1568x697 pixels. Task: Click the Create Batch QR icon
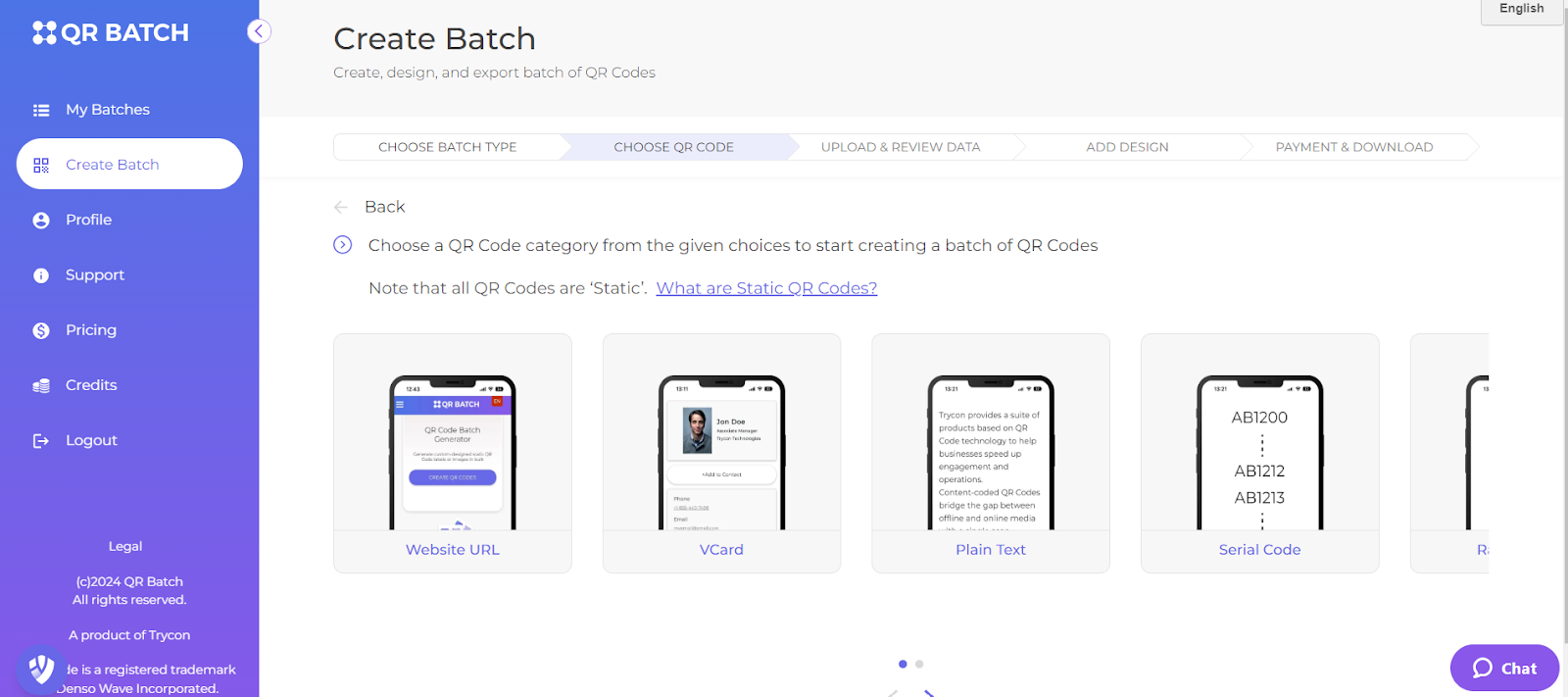click(x=41, y=165)
